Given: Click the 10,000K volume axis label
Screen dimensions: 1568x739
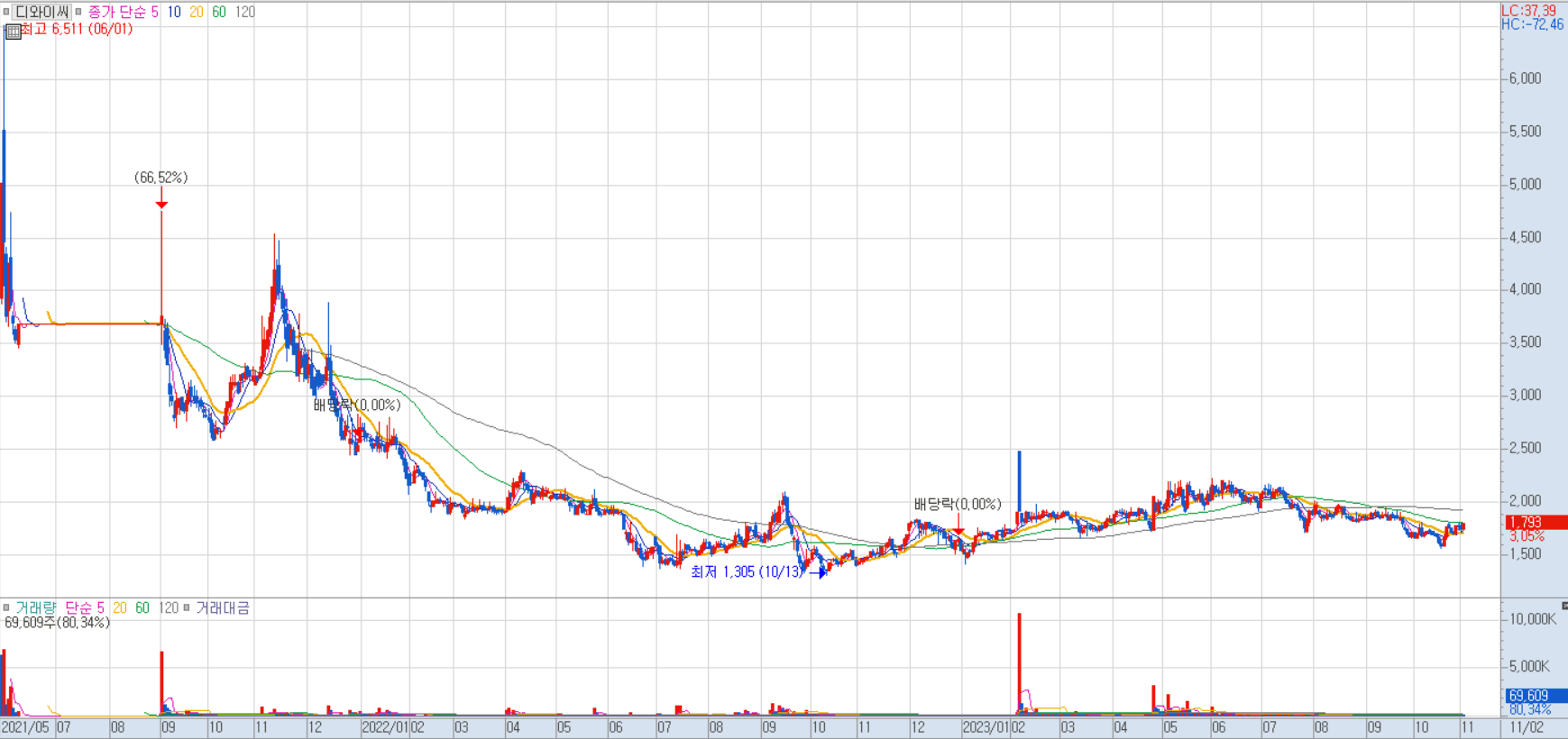Looking at the screenshot, I should click(1533, 620).
